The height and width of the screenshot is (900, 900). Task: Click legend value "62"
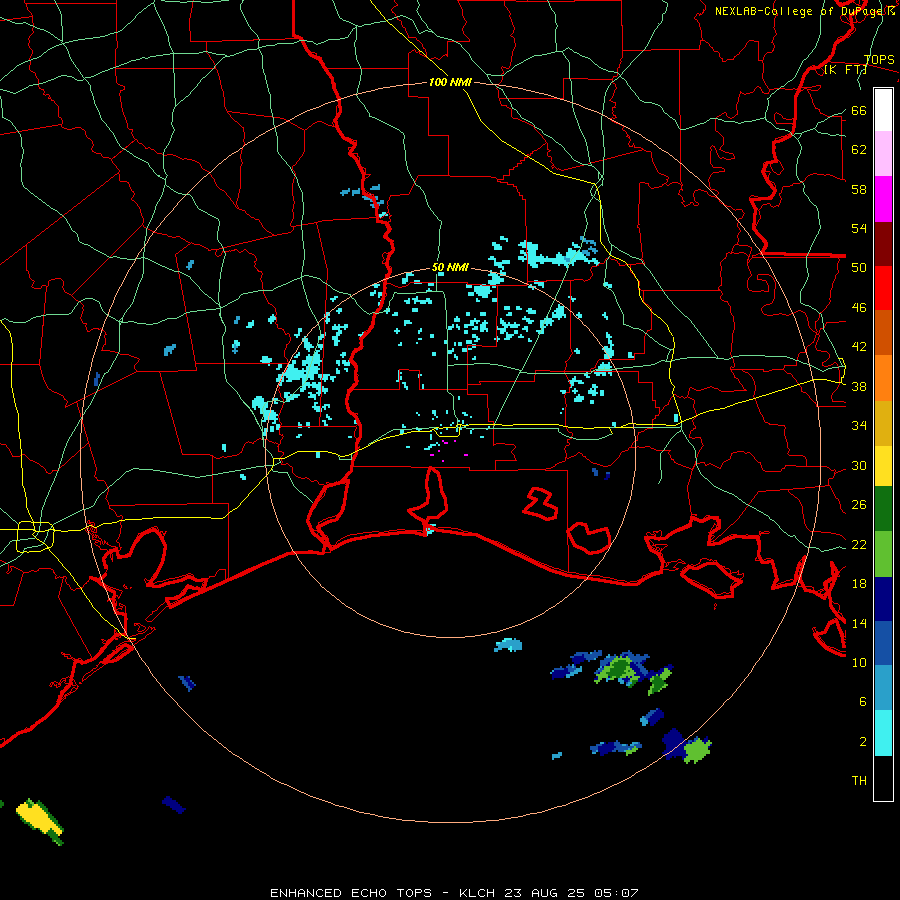[859, 150]
